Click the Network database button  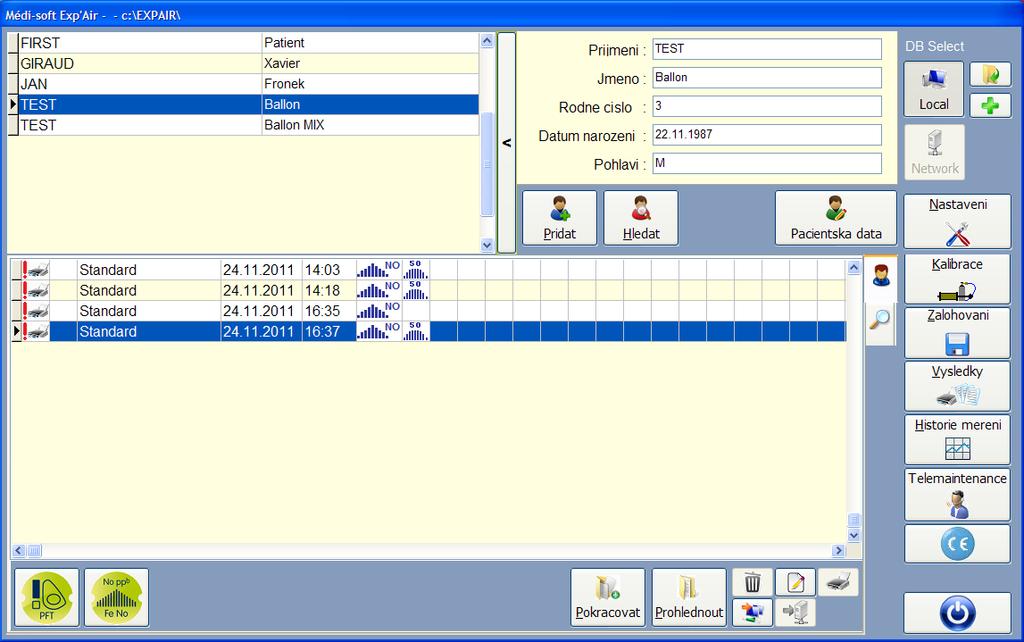tap(935, 152)
